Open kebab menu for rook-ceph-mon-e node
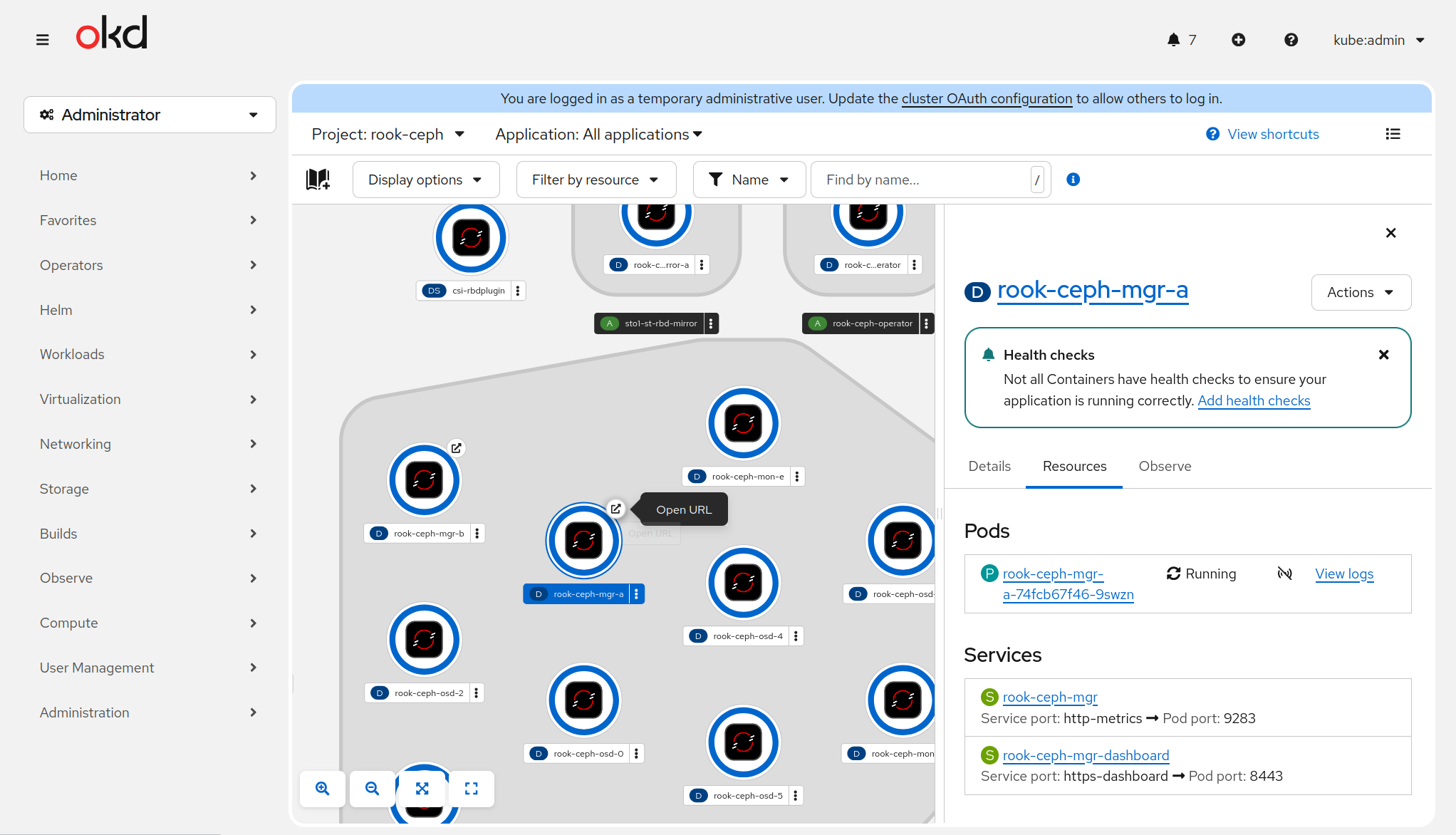The image size is (1456, 835). [797, 477]
